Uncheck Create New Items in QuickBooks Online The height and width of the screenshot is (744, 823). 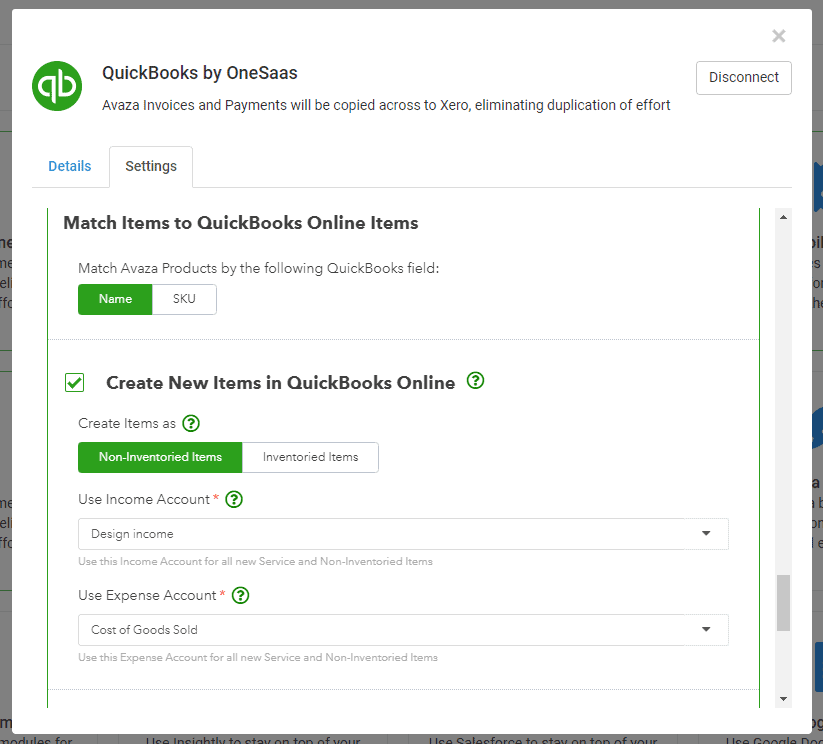click(x=75, y=382)
